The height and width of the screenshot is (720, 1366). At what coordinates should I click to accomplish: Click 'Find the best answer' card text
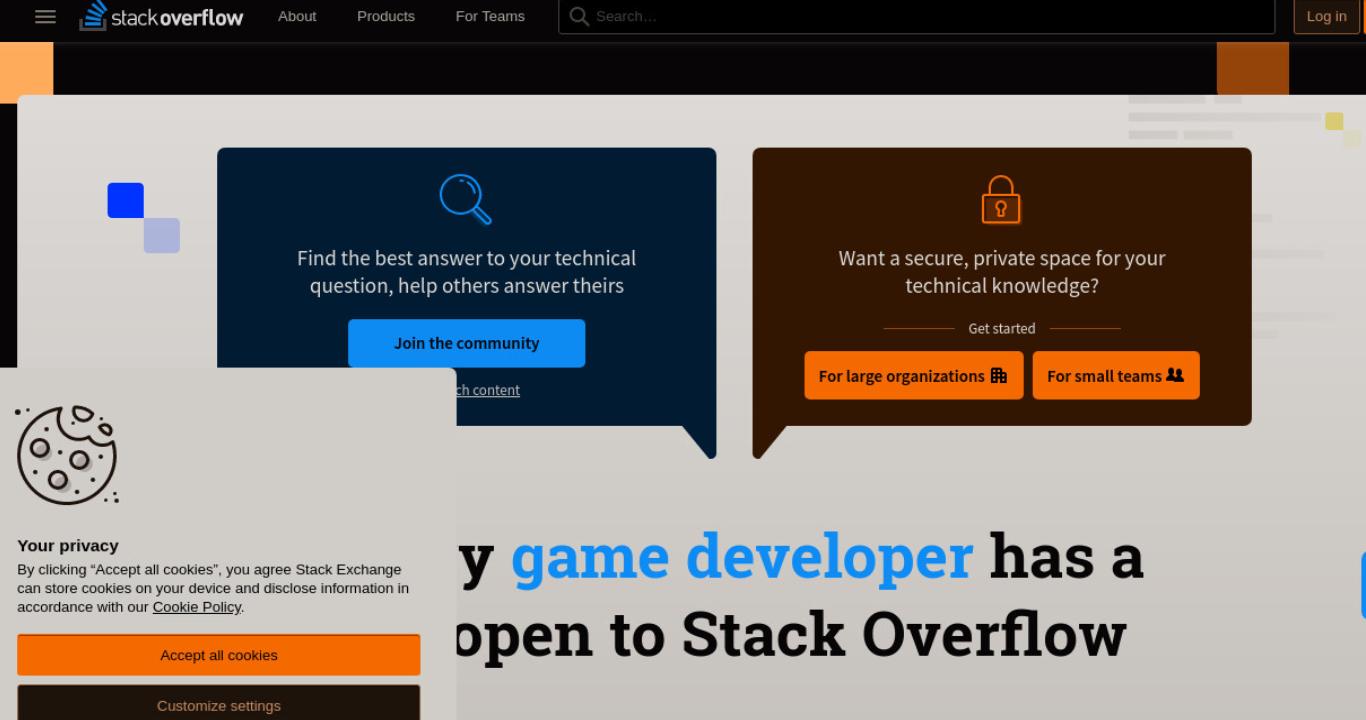point(466,272)
